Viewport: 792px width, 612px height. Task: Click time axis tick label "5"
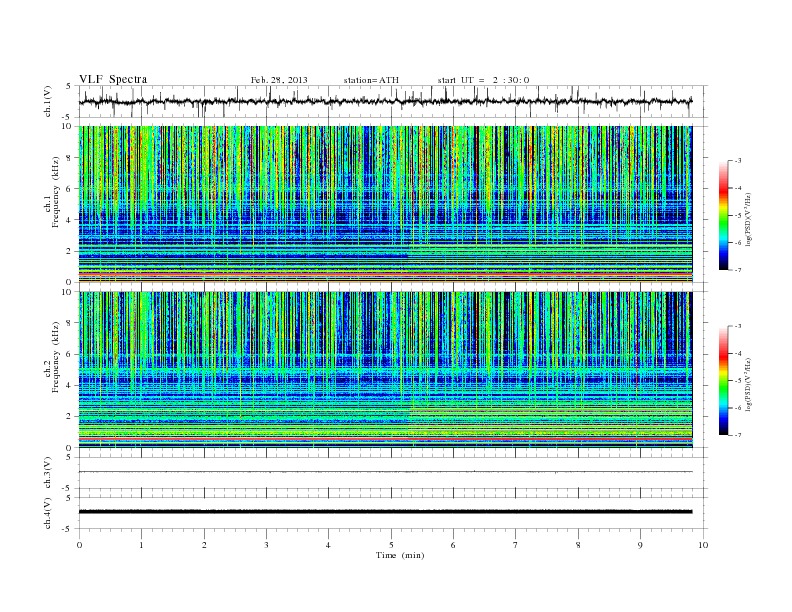click(391, 545)
